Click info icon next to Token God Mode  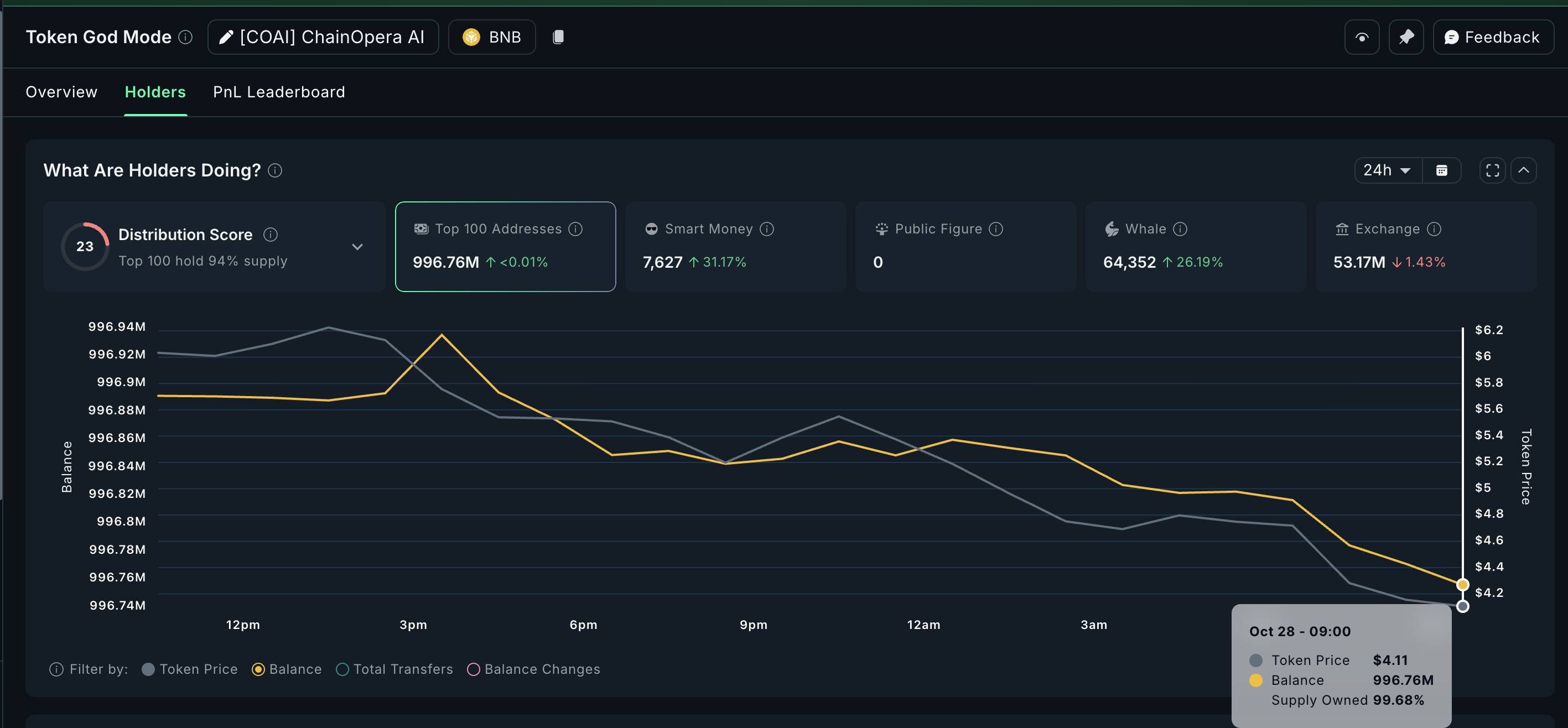pyautogui.click(x=186, y=37)
